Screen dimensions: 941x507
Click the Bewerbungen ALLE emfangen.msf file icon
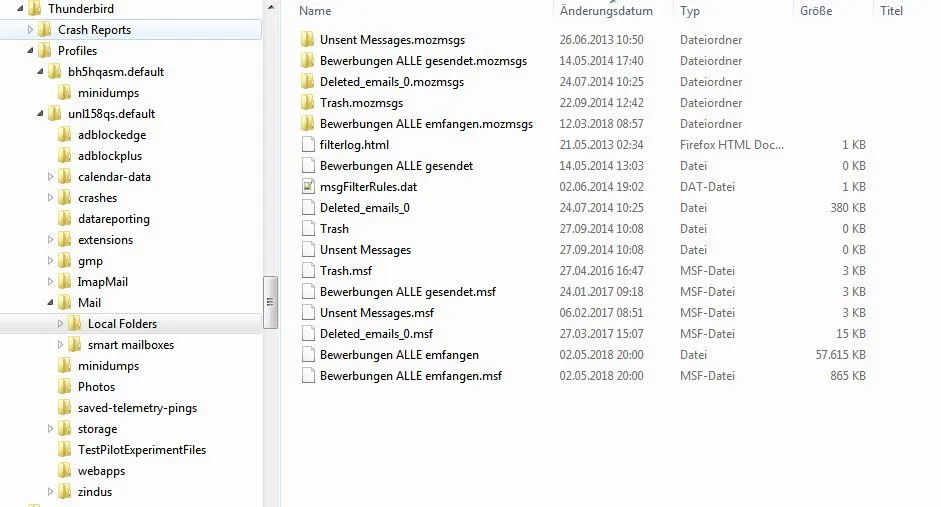(x=308, y=376)
